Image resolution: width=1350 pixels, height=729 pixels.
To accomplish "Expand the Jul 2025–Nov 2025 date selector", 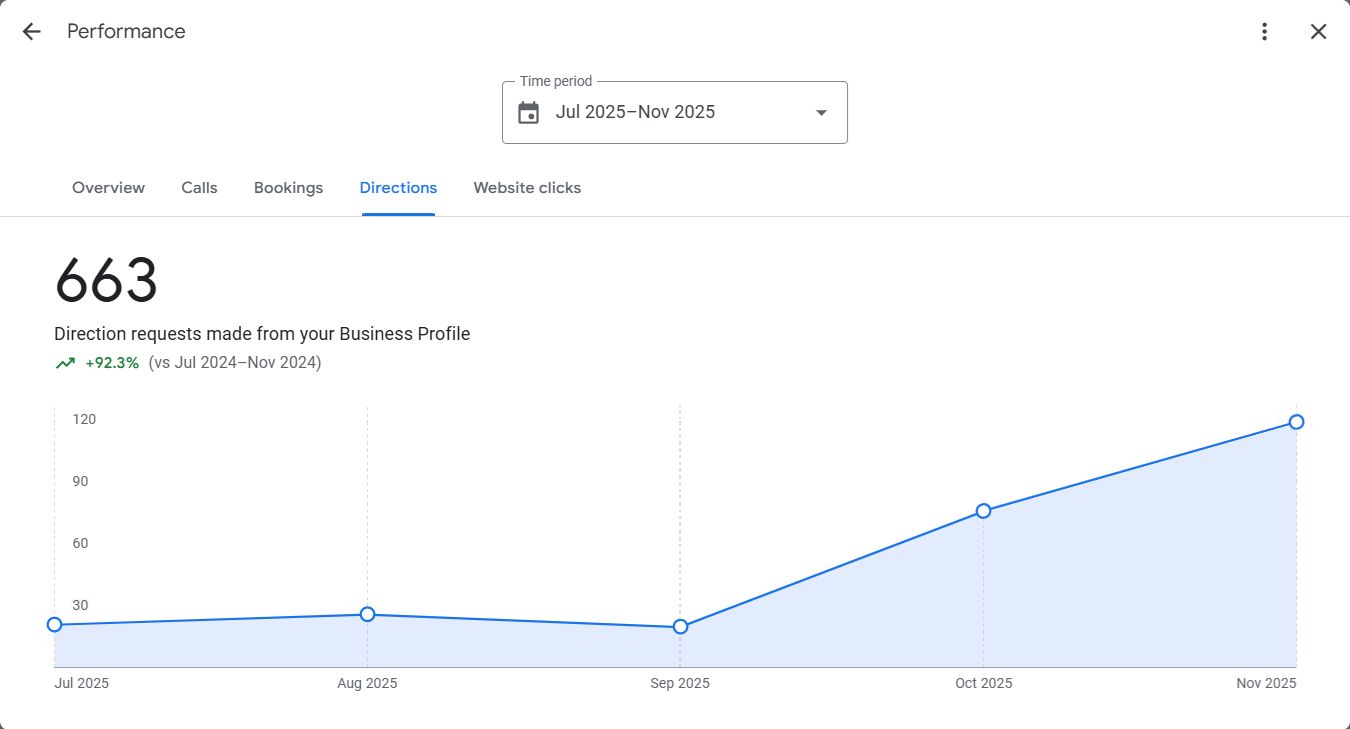I will click(x=675, y=112).
